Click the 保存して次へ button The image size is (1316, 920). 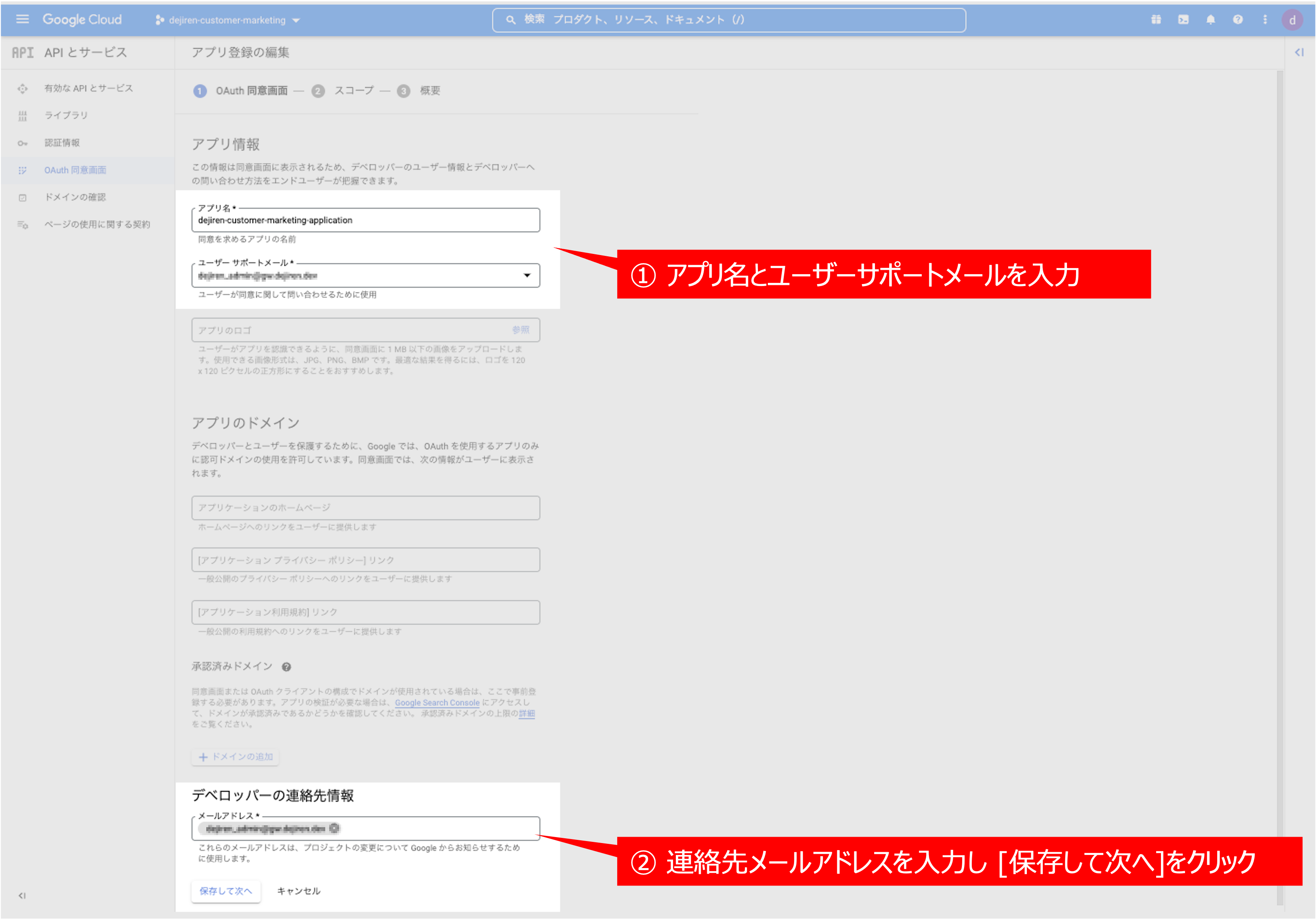(x=226, y=891)
